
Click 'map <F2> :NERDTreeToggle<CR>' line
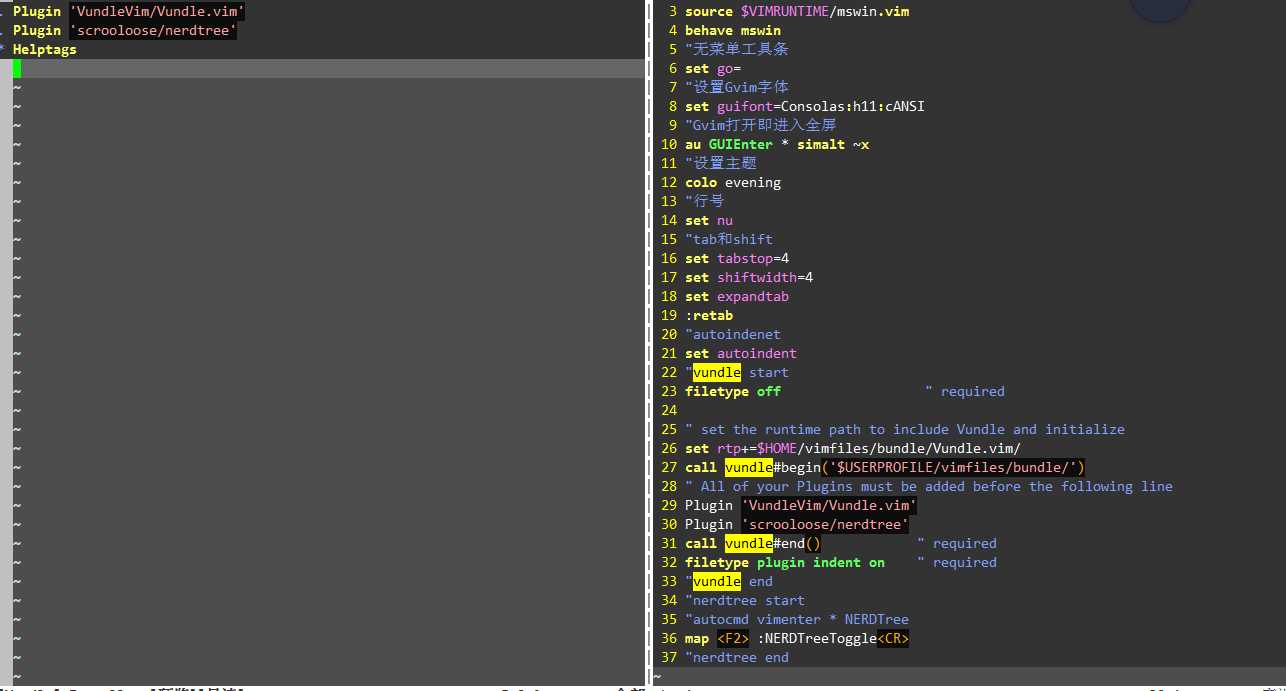click(797, 638)
